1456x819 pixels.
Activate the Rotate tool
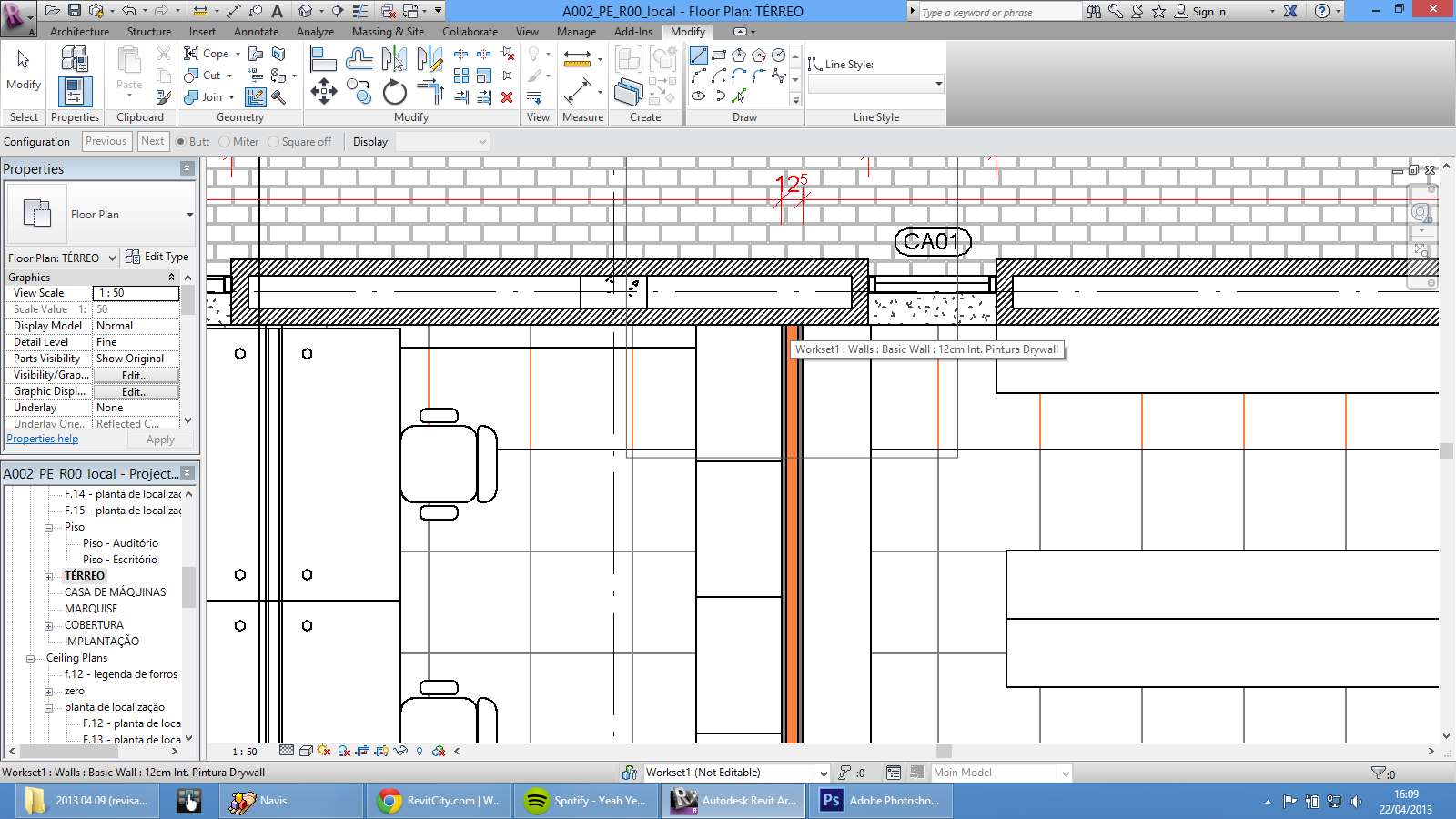coord(394,92)
